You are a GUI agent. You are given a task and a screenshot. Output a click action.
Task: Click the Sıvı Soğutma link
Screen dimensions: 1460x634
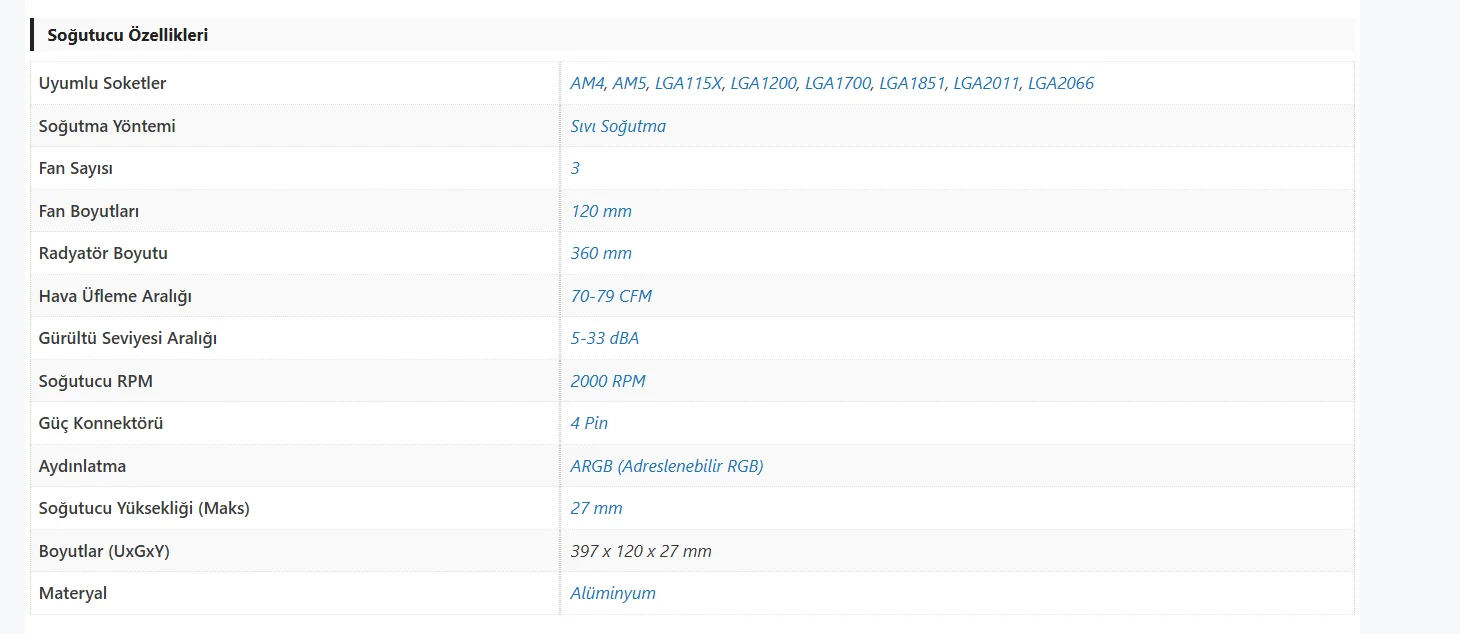click(x=618, y=126)
